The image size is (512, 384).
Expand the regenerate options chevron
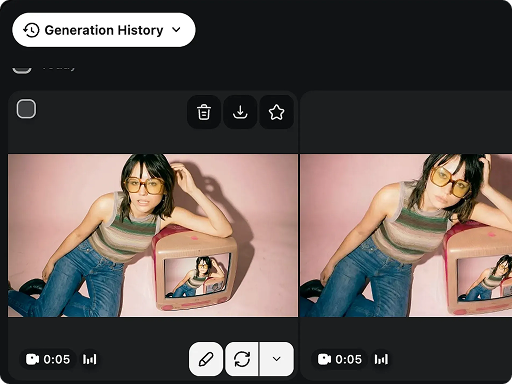(x=277, y=359)
